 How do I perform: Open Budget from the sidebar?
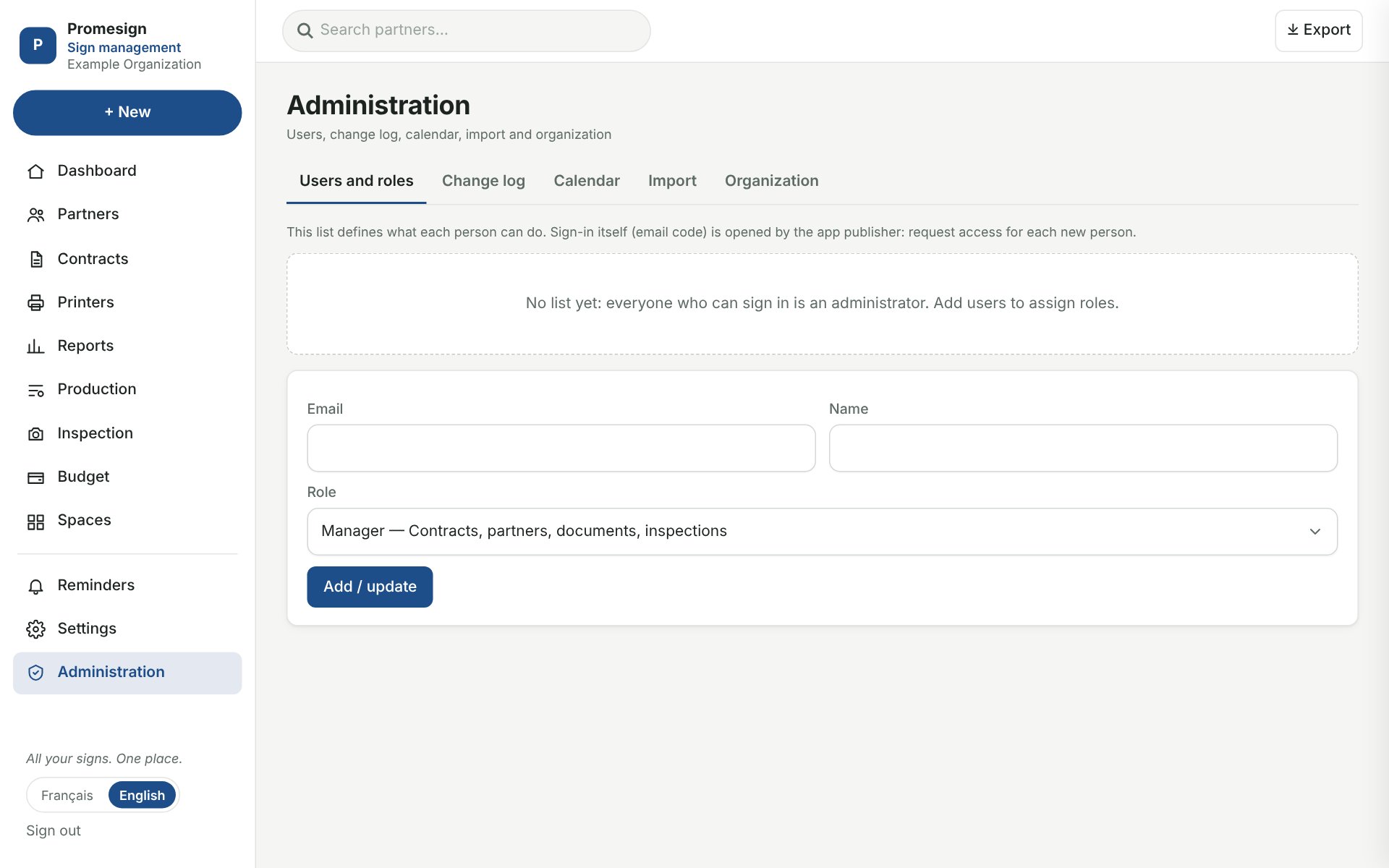[127, 477]
